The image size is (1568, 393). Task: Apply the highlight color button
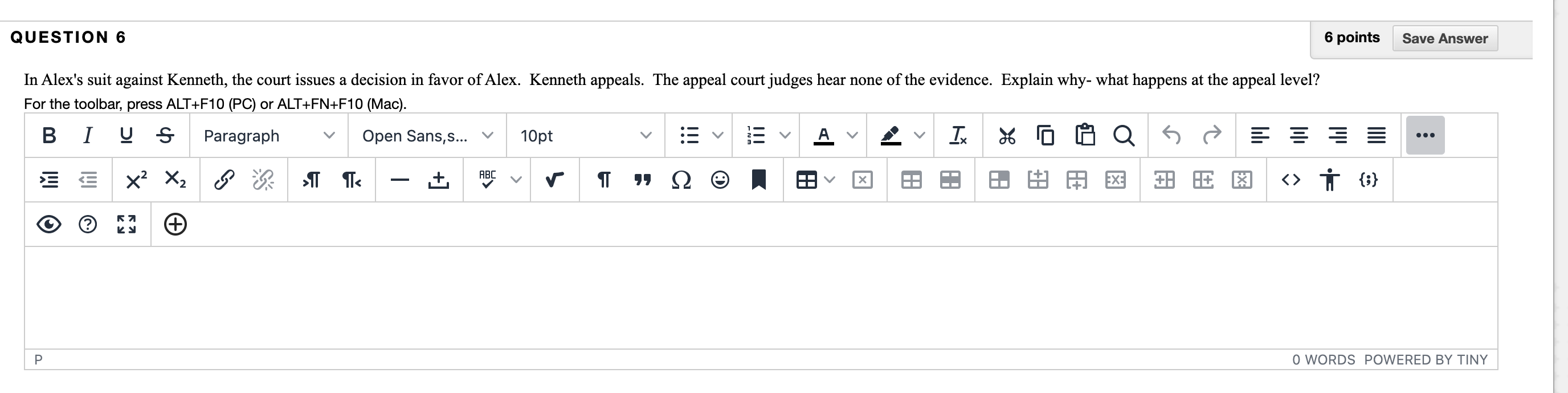point(891,135)
